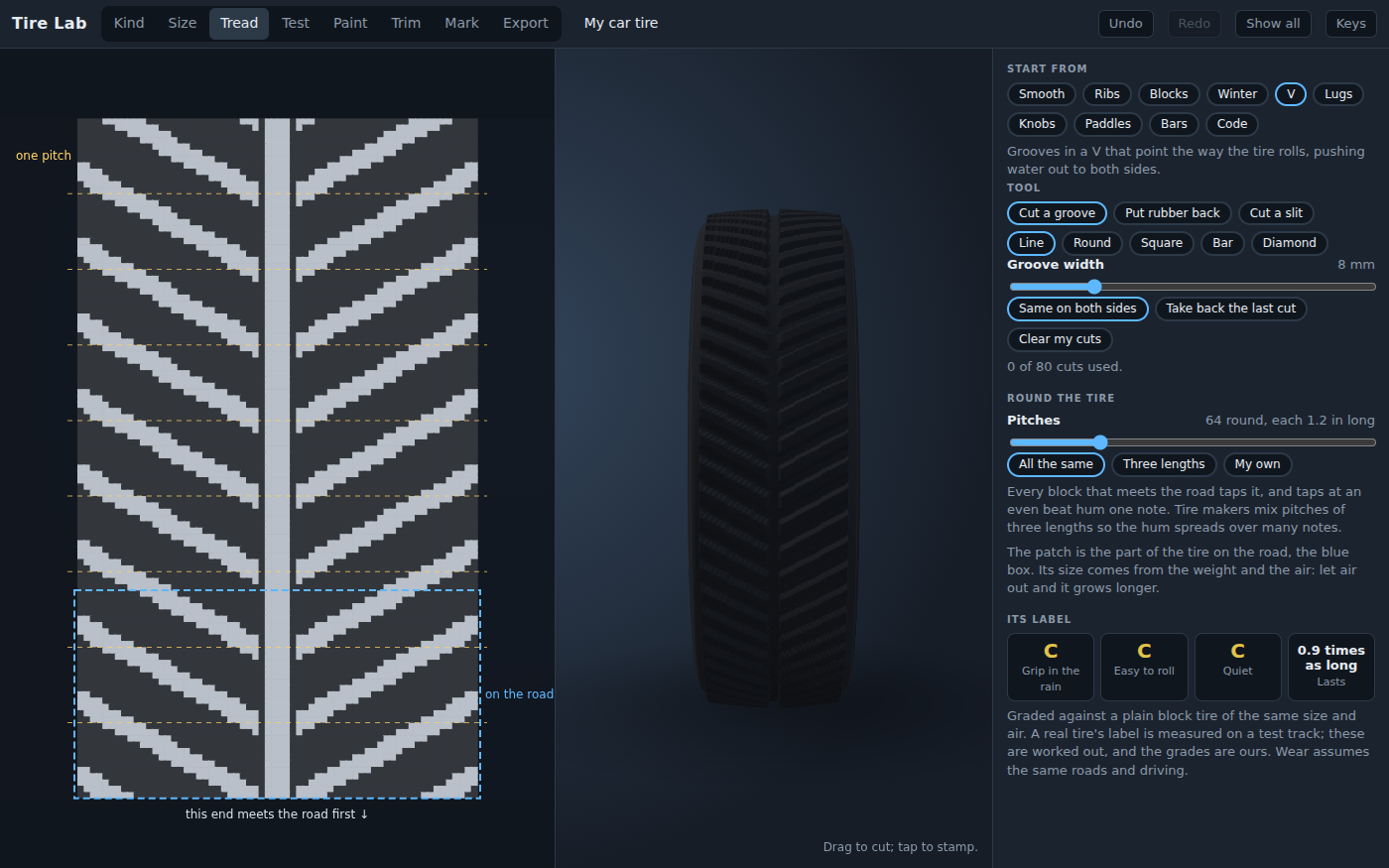1389x868 pixels.
Task: Click the '0.9 times as long' Lasts card
Action: click(x=1331, y=668)
